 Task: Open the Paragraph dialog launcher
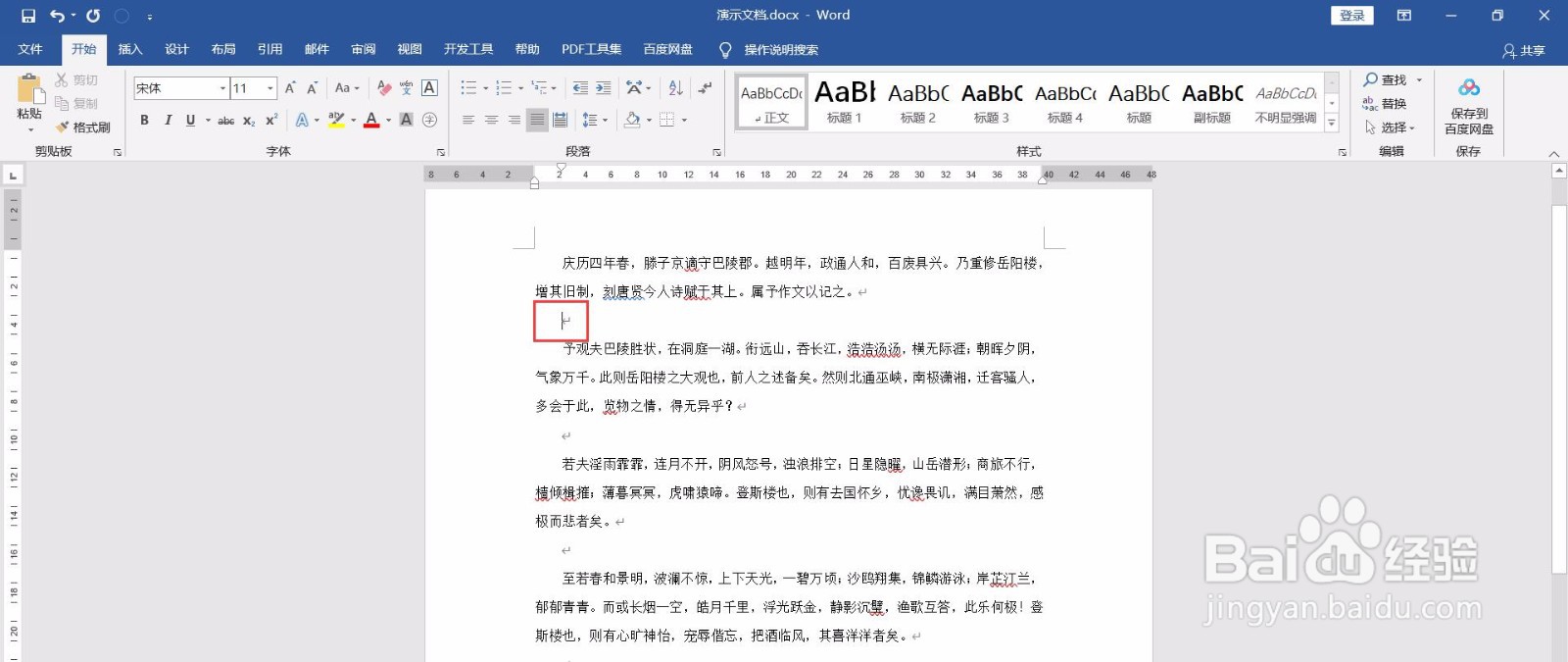point(717,152)
